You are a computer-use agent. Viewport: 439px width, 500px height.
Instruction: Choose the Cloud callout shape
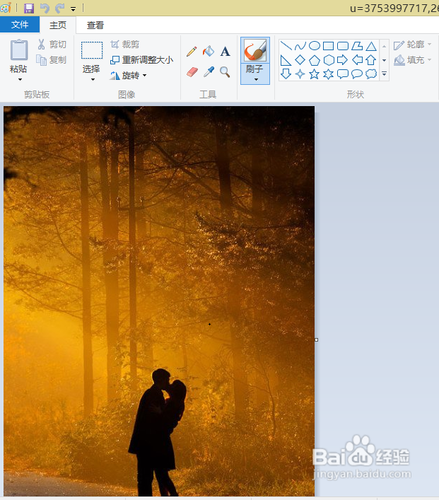click(371, 74)
